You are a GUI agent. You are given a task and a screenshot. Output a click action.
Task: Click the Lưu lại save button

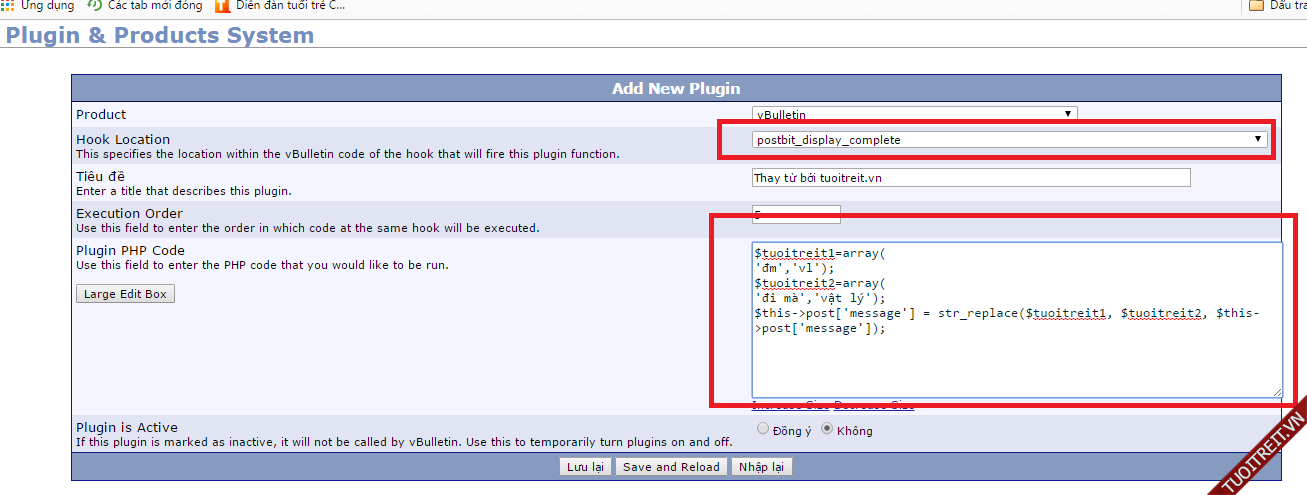(585, 467)
